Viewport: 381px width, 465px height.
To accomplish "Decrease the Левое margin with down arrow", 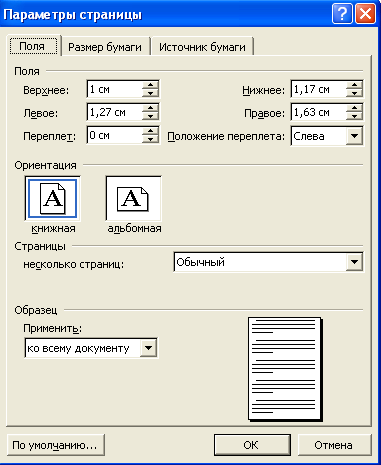I will tap(150, 116).
